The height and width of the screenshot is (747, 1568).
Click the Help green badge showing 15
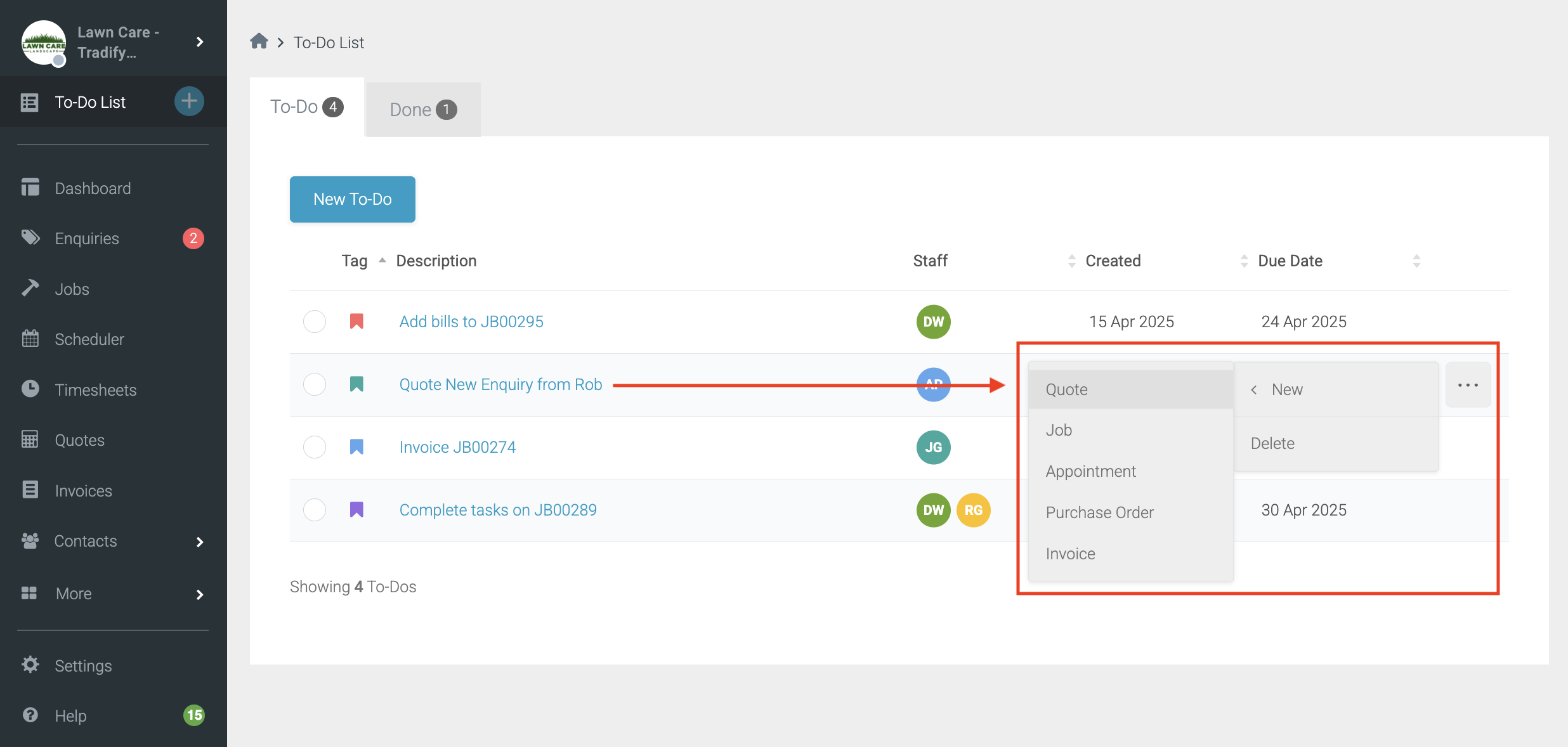194,715
